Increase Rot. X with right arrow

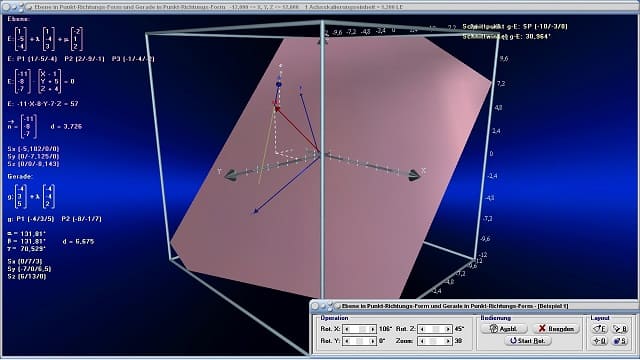tap(372, 329)
